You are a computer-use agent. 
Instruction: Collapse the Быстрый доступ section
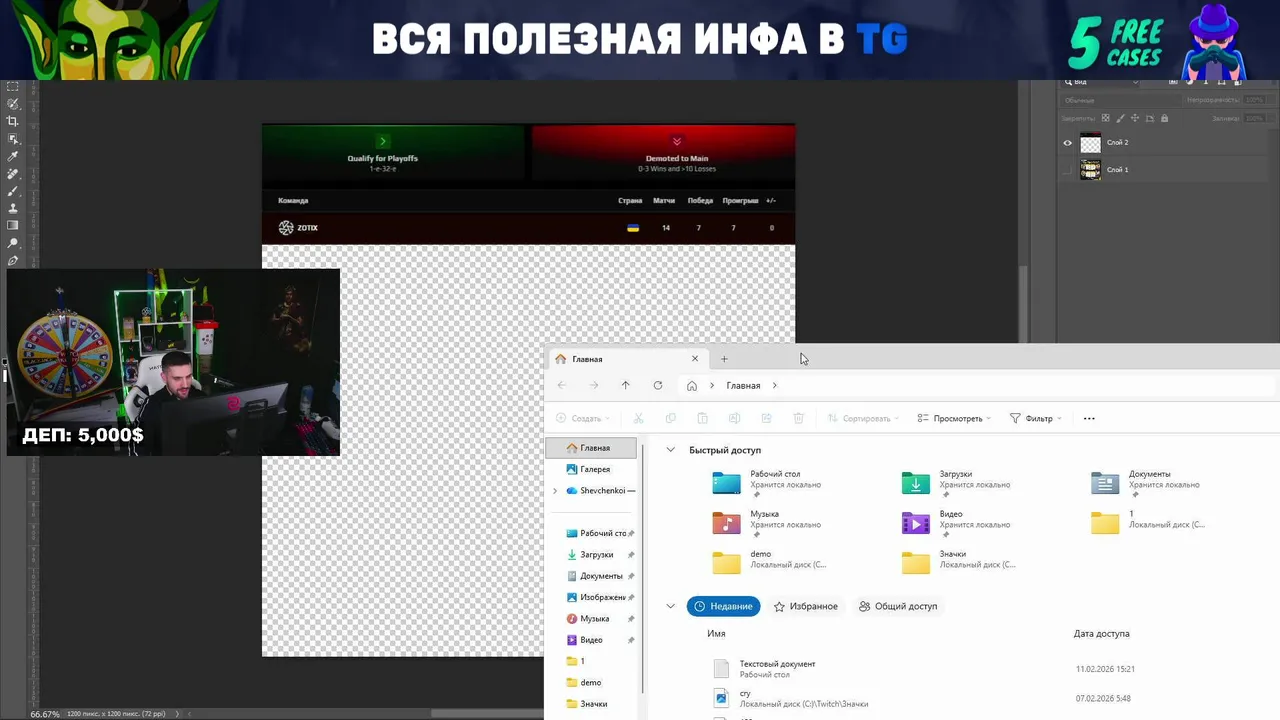tap(670, 450)
